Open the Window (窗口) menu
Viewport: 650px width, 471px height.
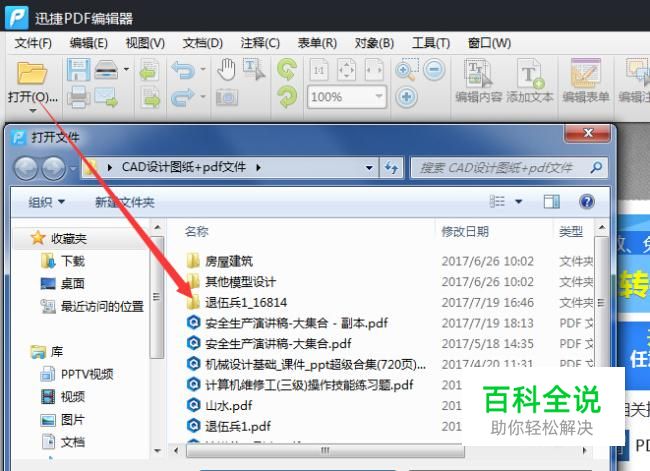pos(489,43)
